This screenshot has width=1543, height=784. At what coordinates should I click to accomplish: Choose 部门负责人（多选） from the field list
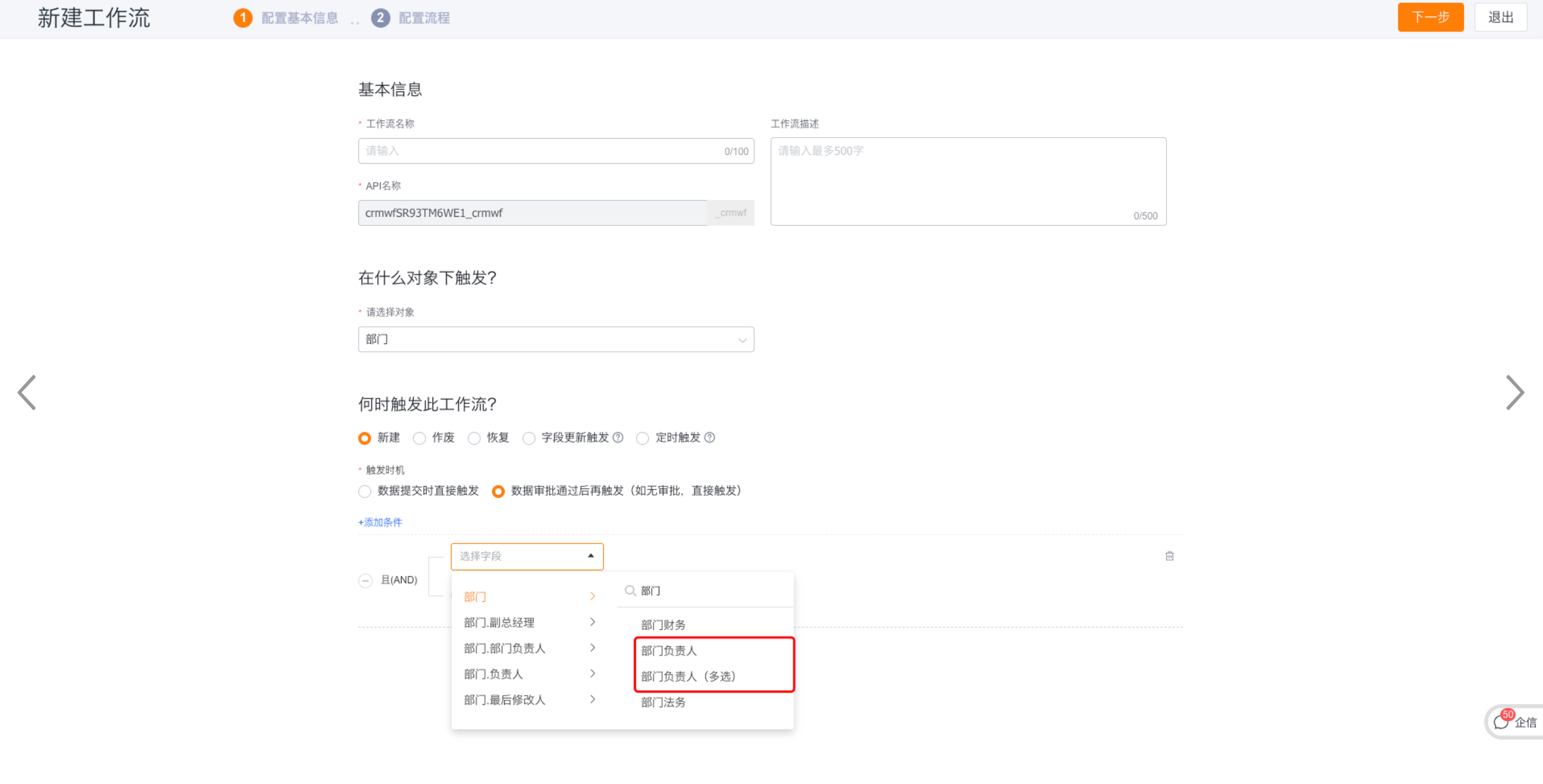coord(688,676)
